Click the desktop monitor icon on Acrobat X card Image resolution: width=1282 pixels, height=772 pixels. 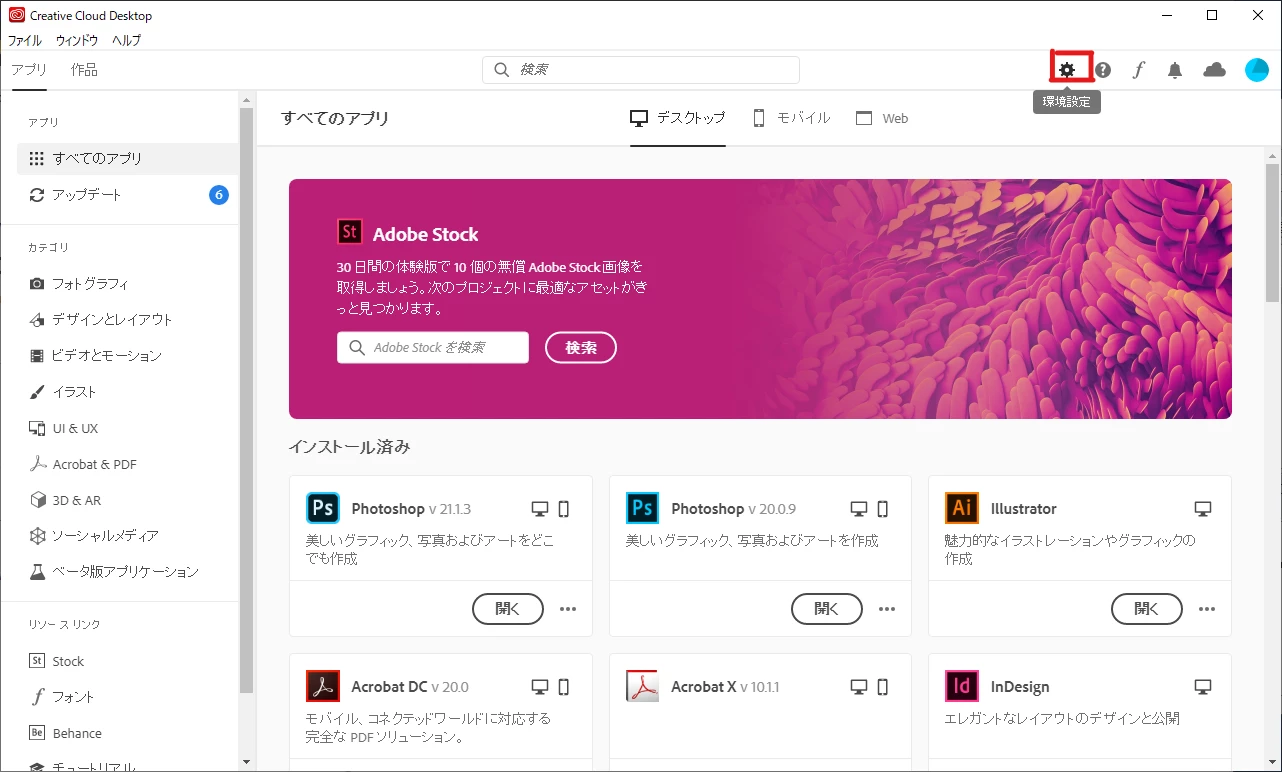[859, 687]
